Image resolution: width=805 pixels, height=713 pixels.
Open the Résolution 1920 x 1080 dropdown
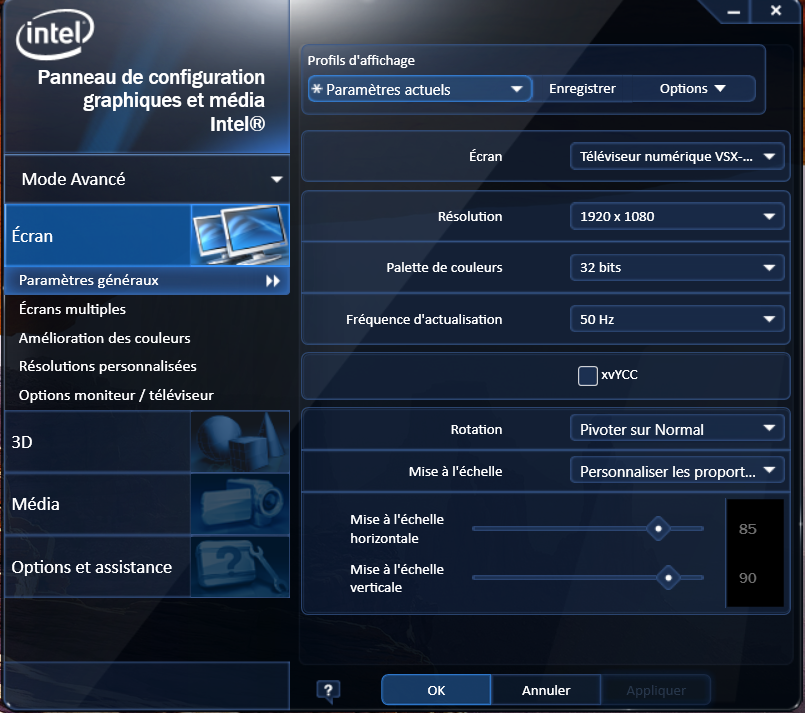pyautogui.click(x=677, y=216)
